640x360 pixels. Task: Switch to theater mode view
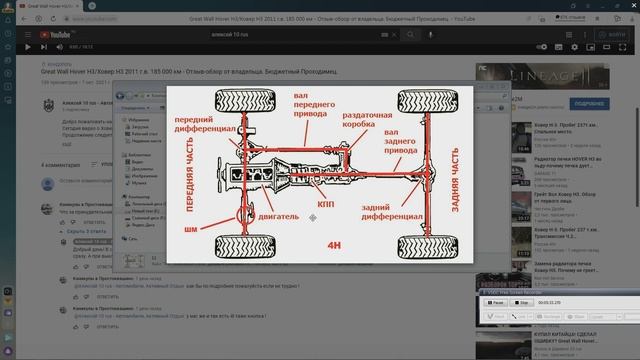point(607,47)
